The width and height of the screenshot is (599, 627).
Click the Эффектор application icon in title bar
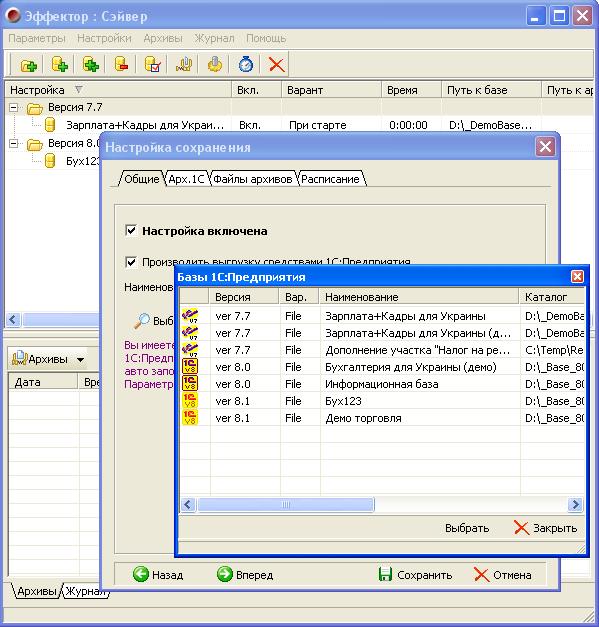pyautogui.click(x=14, y=16)
